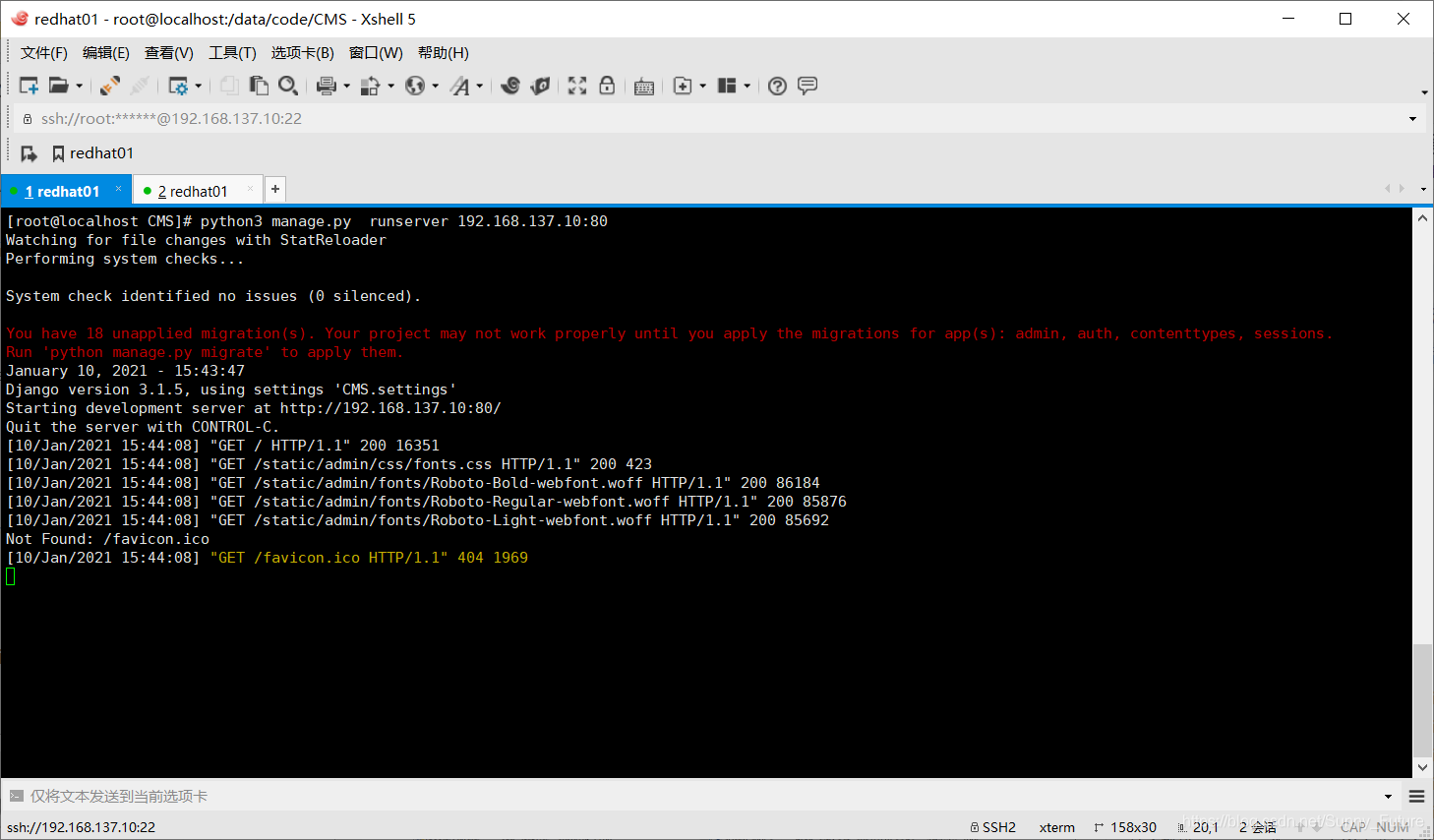Open the redhat01 bookmark link
1434x840 pixels.
click(x=92, y=153)
